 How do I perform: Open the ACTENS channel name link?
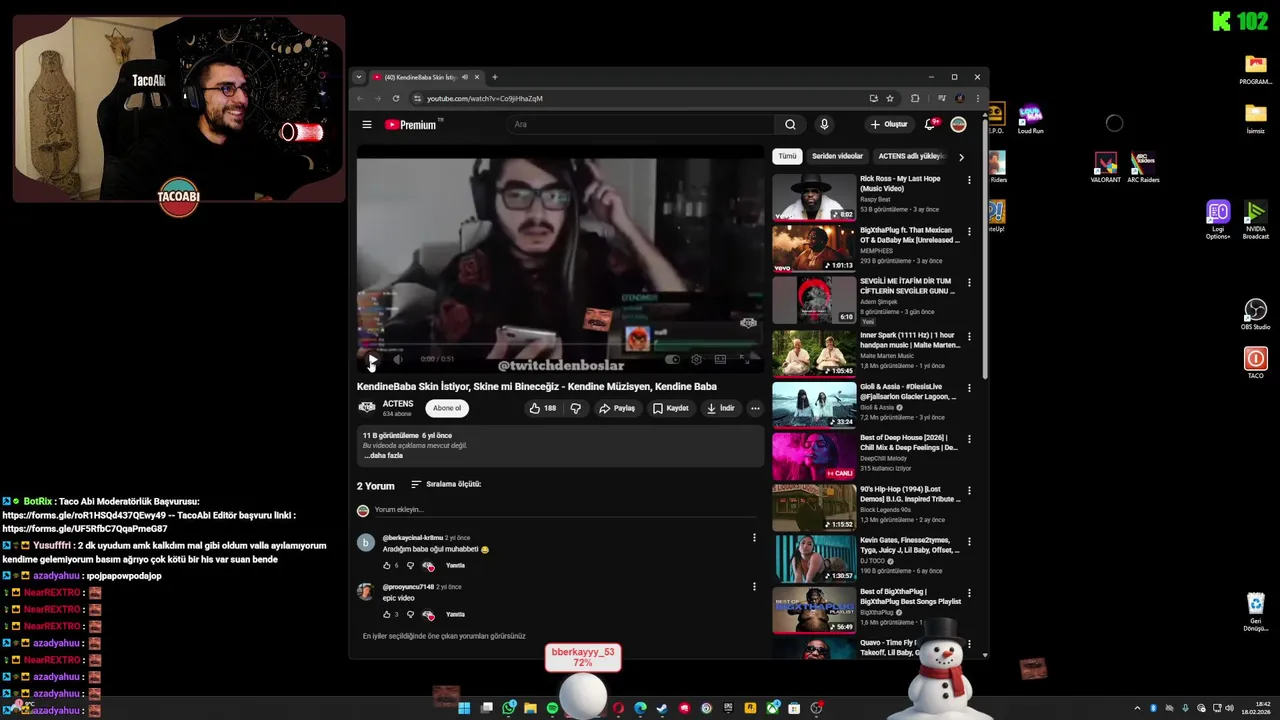tap(398, 404)
